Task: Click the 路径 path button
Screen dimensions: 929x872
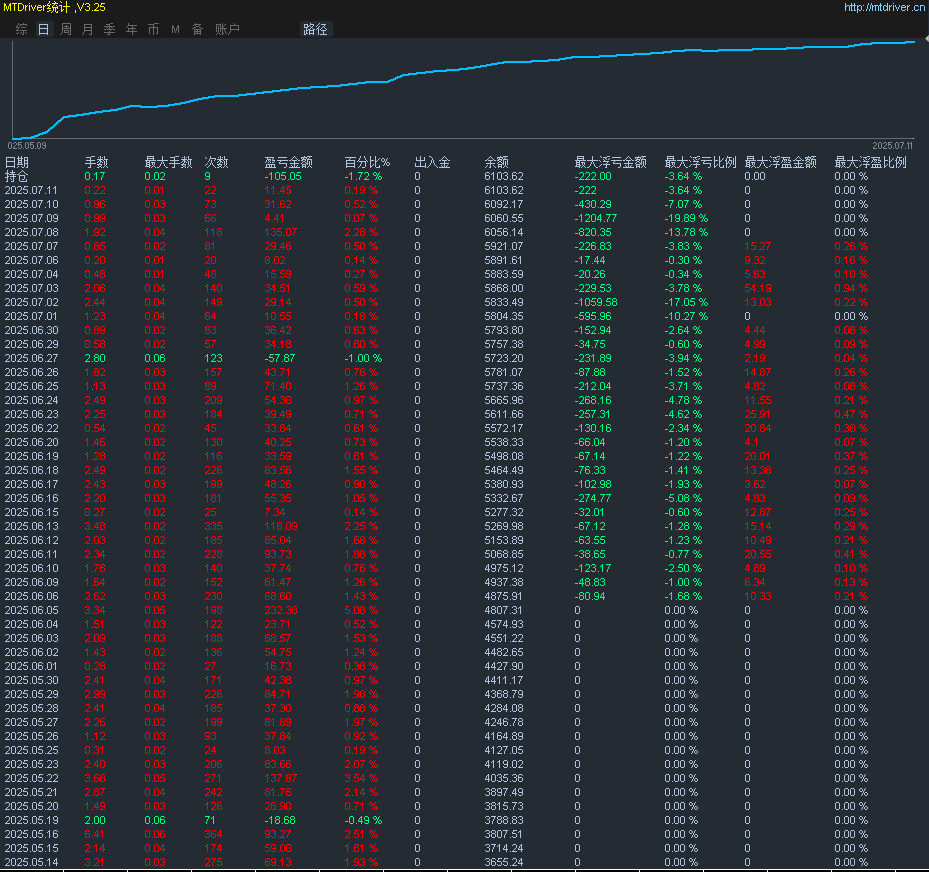Action: [315, 29]
